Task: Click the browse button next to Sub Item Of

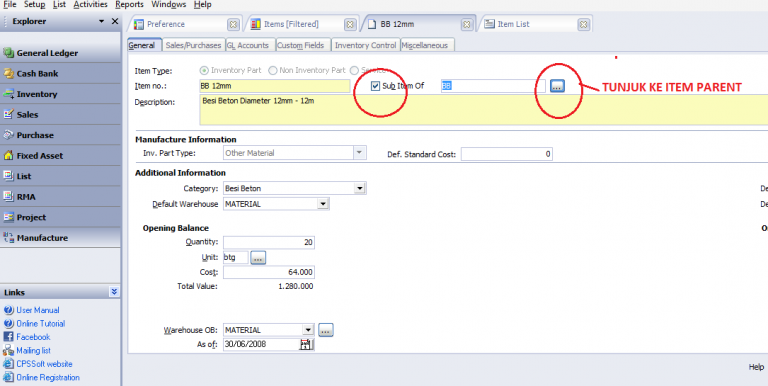Action: [x=557, y=86]
